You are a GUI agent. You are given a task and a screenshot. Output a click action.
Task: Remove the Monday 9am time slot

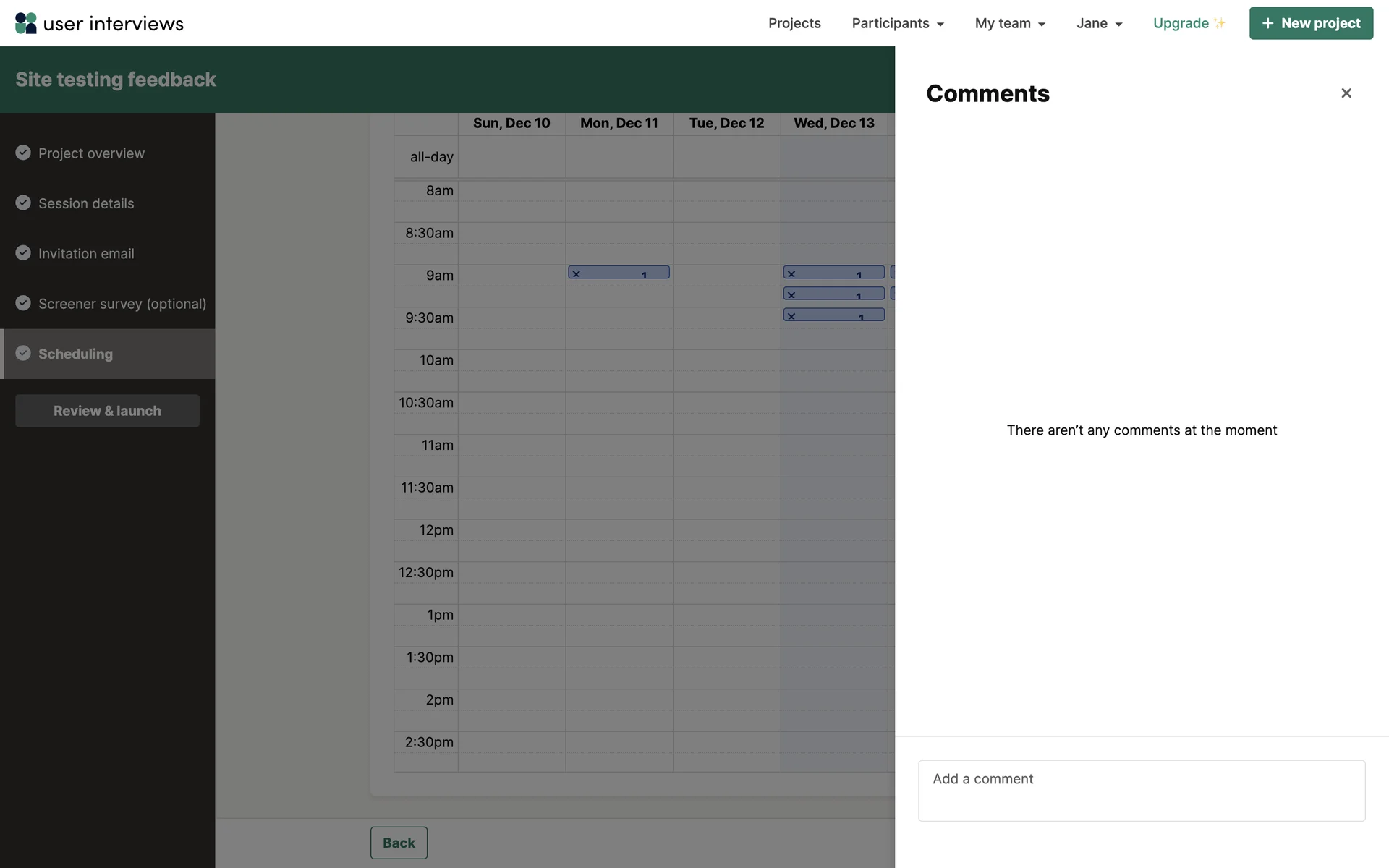coord(577,273)
